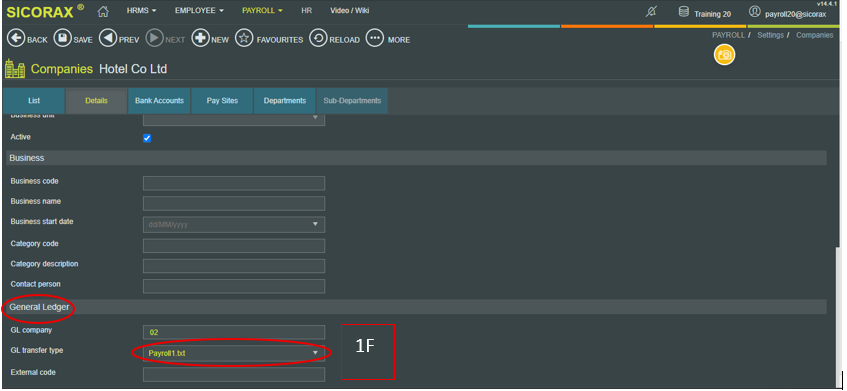Click the yellow camera screenshot icon
This screenshot has height=391, width=847.
click(724, 55)
